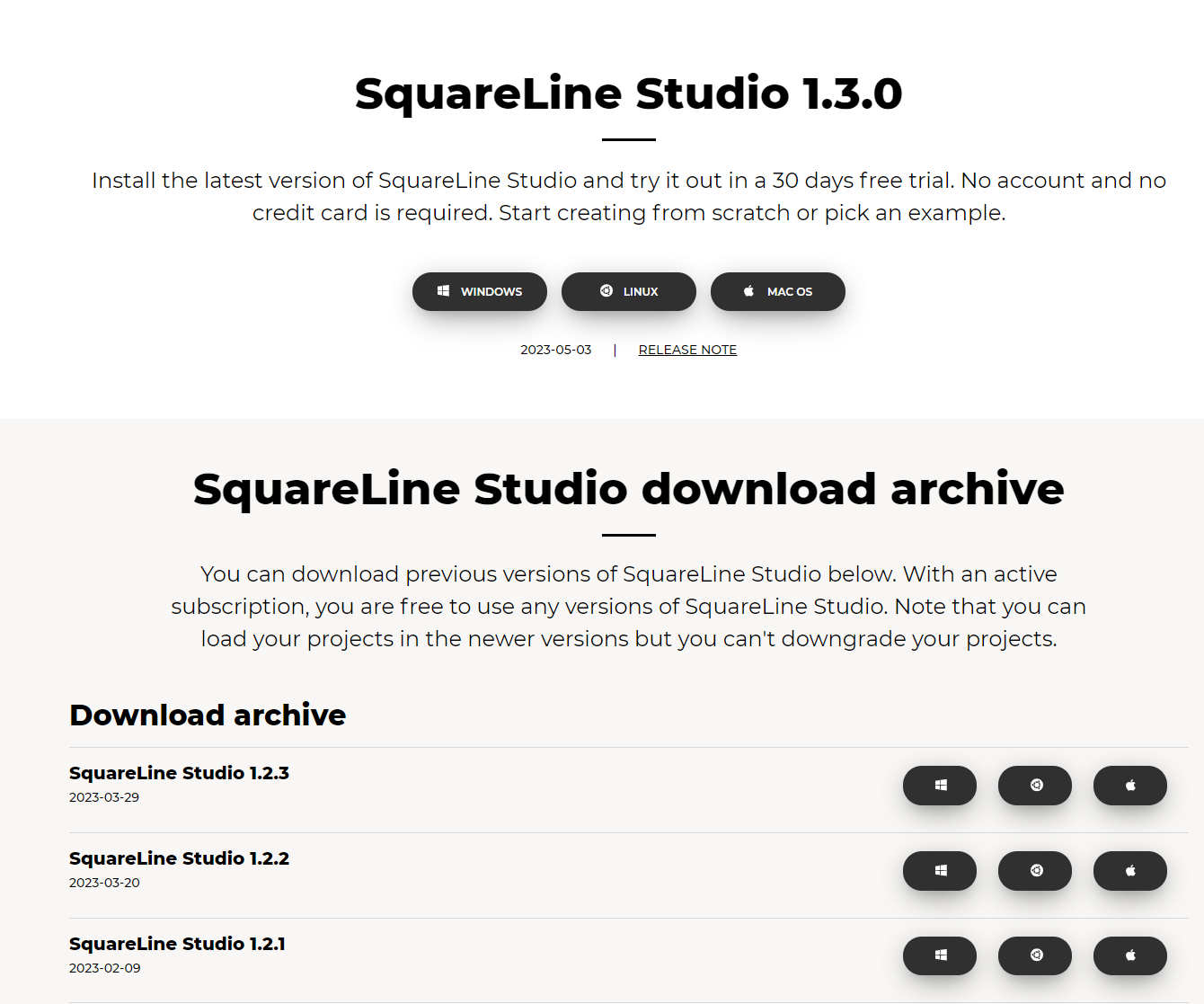Viewport: 1204px width, 1004px height.
Task: Click the Download archive subheading
Action: pos(208,715)
